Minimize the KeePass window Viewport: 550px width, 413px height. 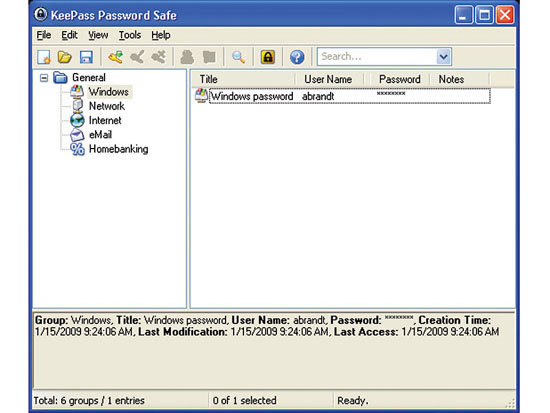464,15
